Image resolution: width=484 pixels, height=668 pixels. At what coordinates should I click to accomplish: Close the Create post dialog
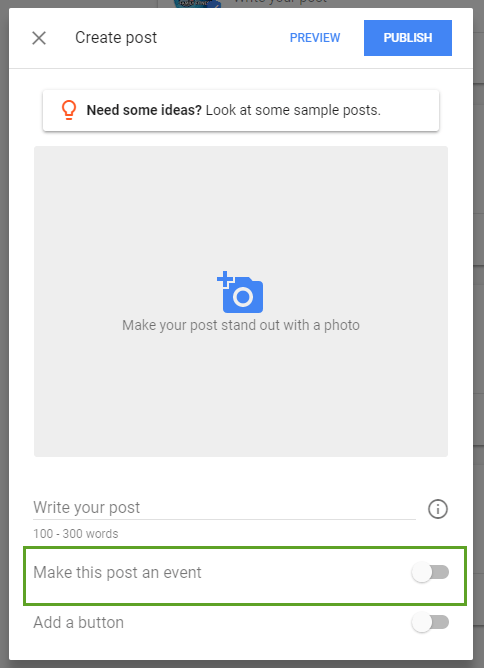39,38
